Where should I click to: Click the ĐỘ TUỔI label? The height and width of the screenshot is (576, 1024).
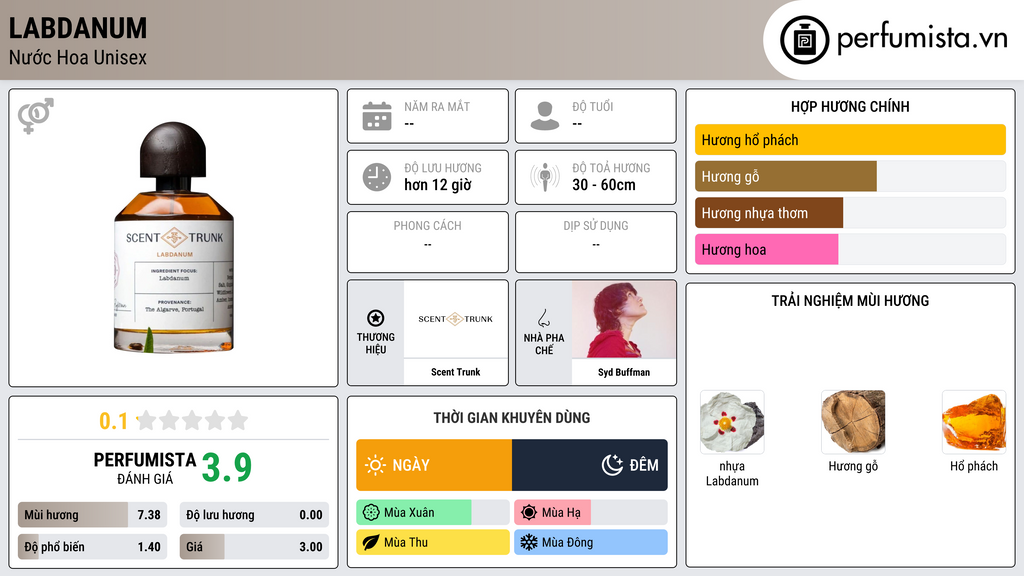tap(593, 106)
